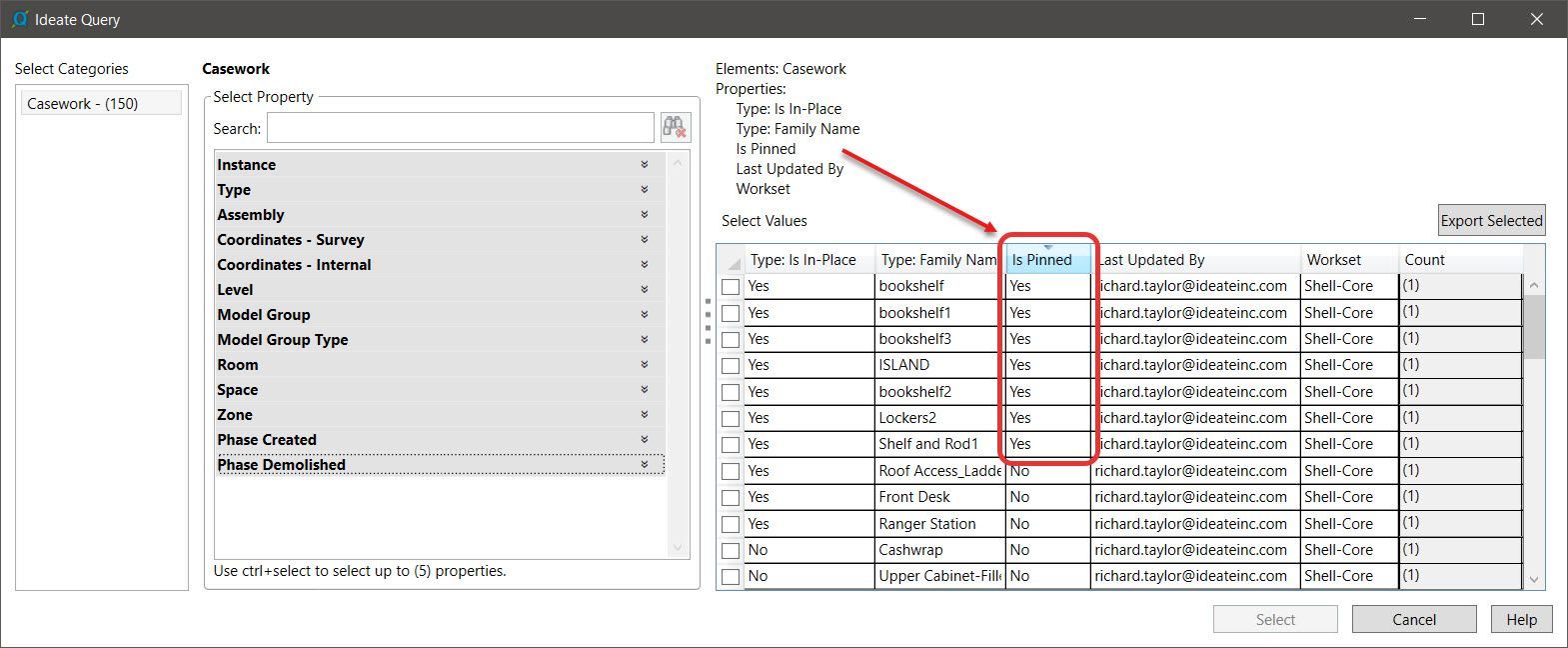Screen dimensions: 1568x648
Task: Click the Select button
Action: click(1275, 619)
